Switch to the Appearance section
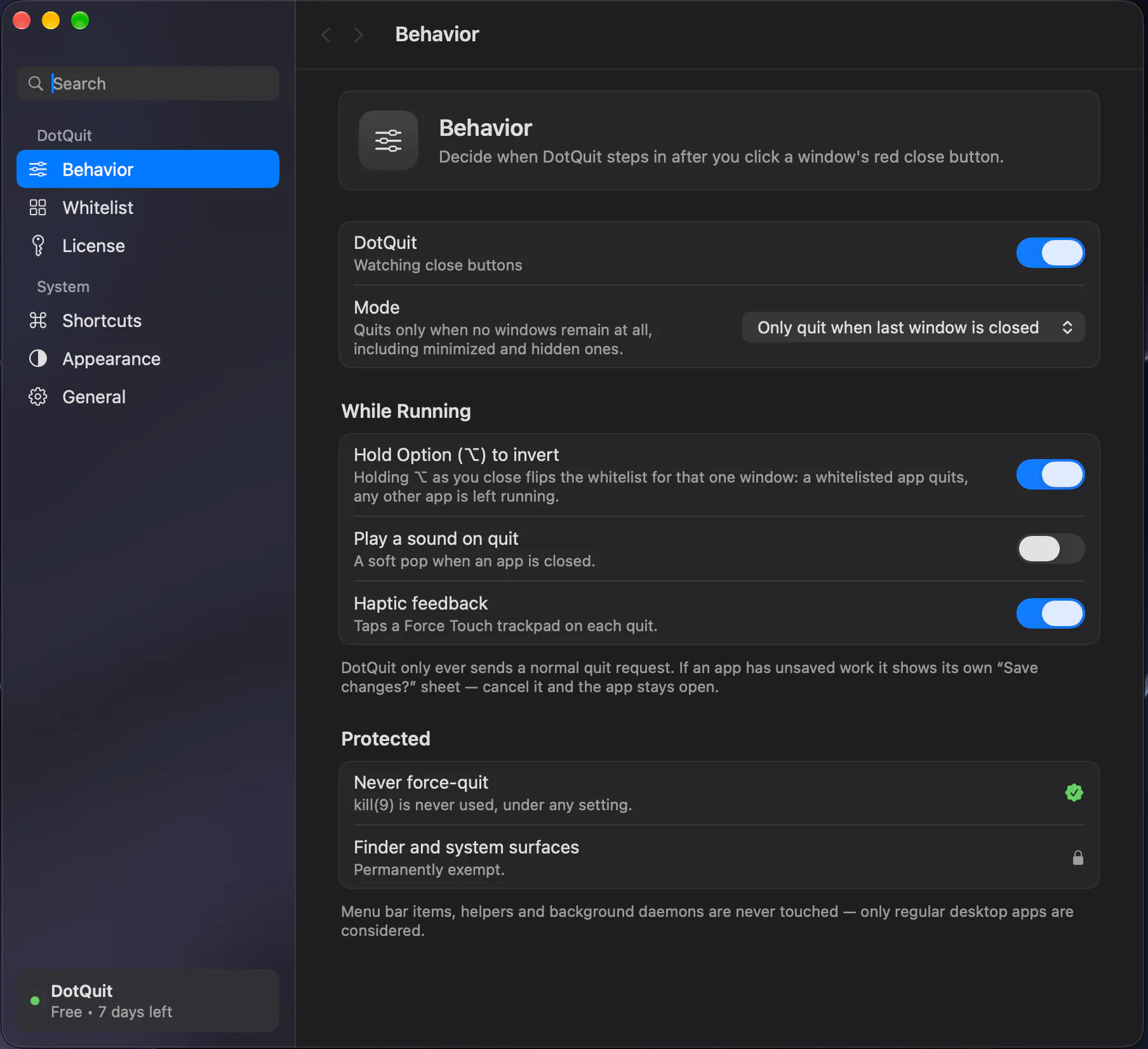This screenshot has height=1049, width=1148. tap(148, 358)
